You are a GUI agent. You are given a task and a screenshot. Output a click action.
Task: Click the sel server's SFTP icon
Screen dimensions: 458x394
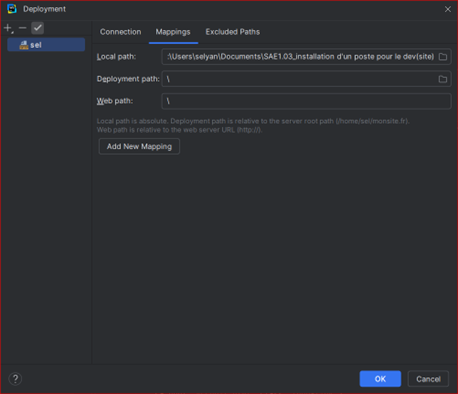click(24, 45)
